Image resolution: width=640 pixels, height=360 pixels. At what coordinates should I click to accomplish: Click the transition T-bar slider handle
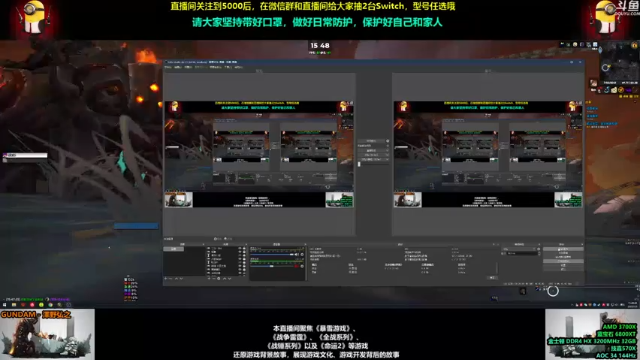359,164
